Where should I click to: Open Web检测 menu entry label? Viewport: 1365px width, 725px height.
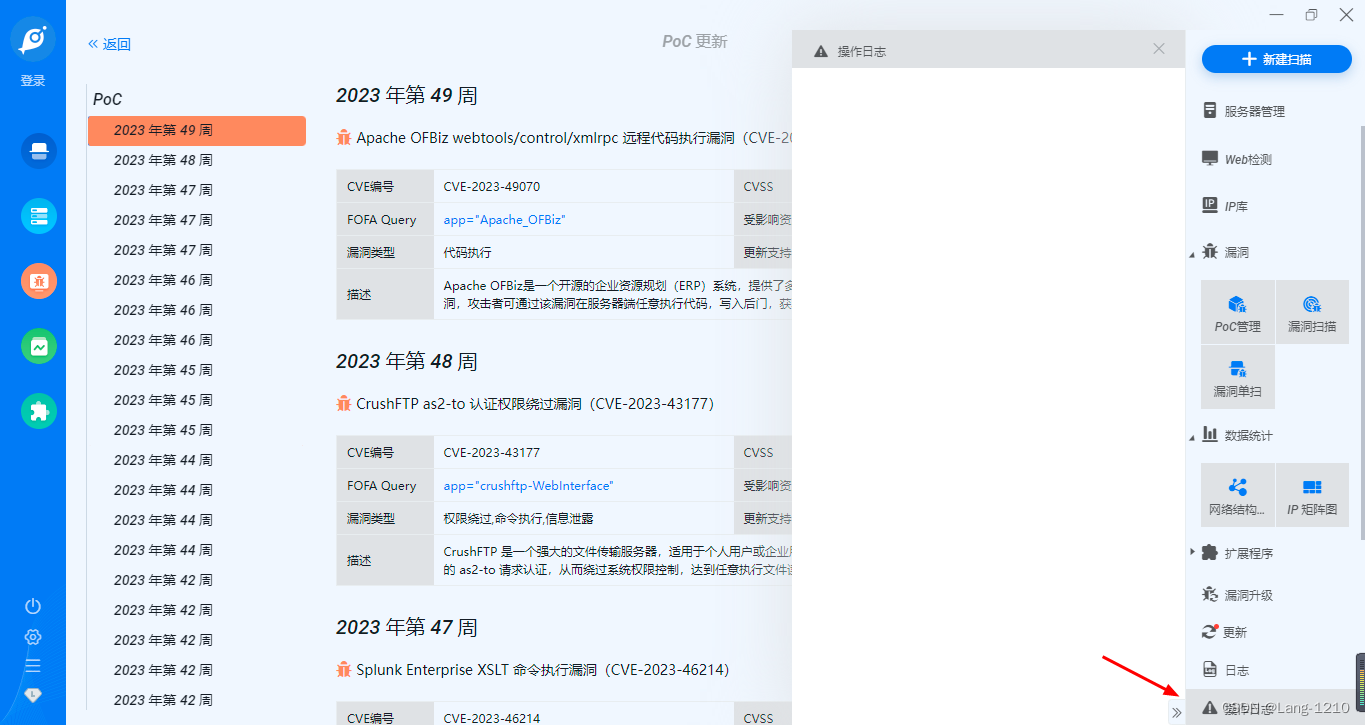[x=1248, y=160]
